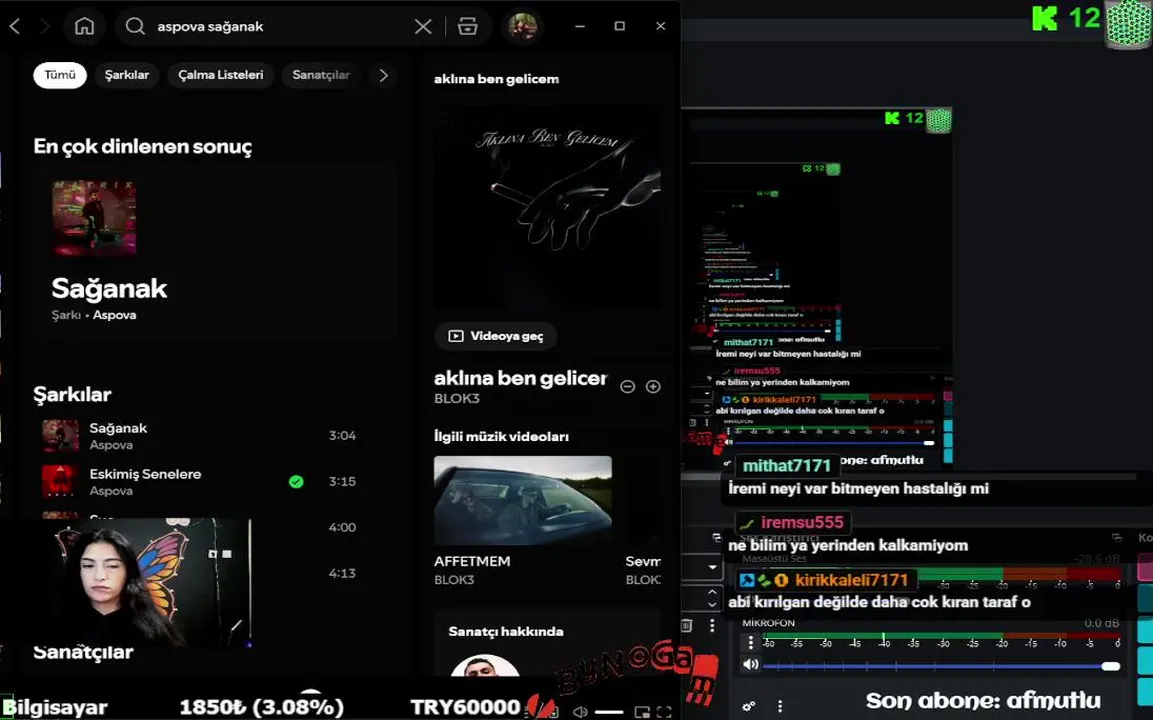Open the profile avatar menu
This screenshot has width=1153, height=720.
coord(524,26)
